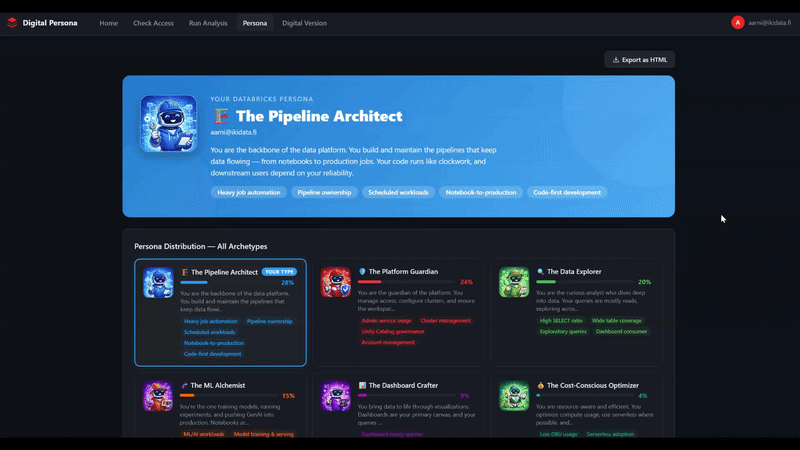
Task: Open the Home tab
Action: point(109,23)
